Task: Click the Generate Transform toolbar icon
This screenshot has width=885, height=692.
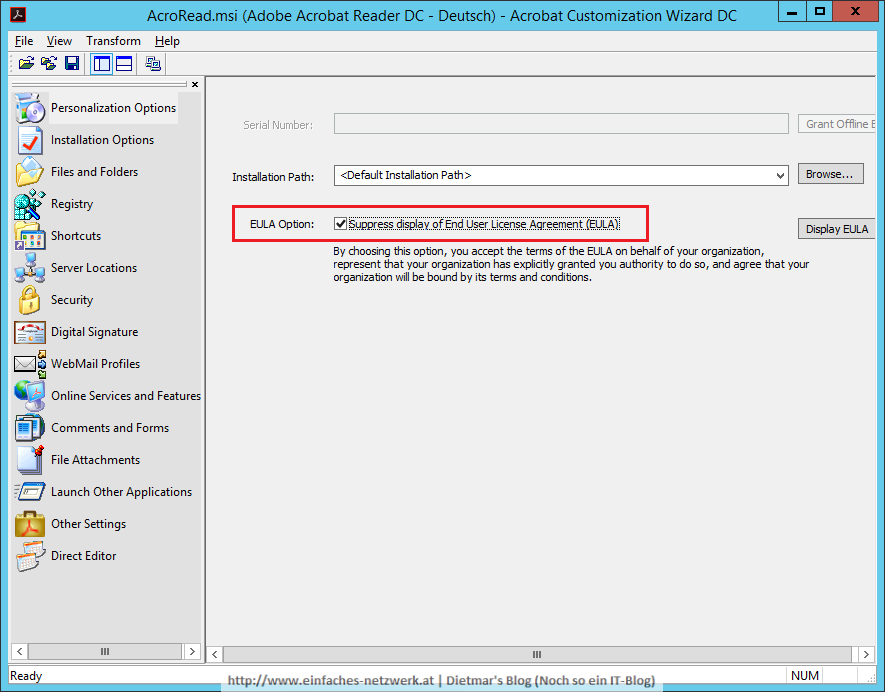Action: (x=153, y=63)
